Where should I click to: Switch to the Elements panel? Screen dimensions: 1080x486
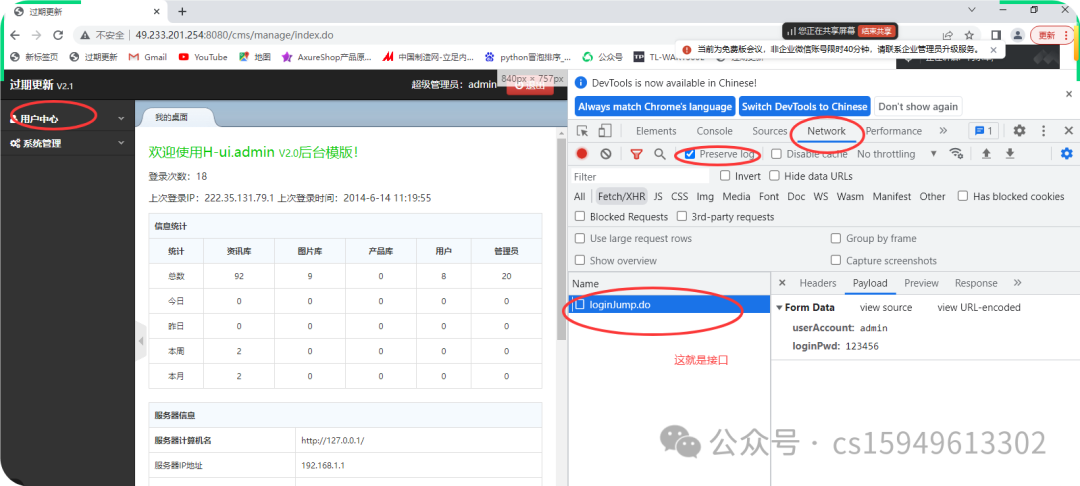tap(656, 131)
